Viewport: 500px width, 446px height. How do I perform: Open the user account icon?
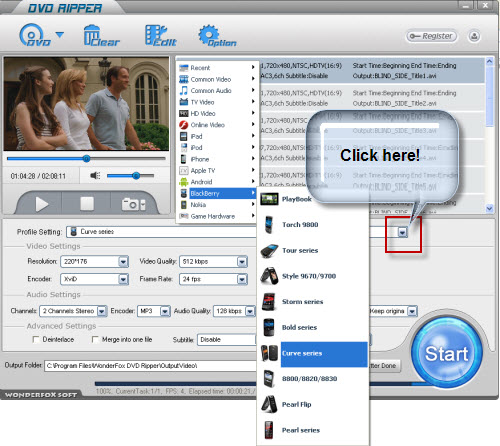(474, 36)
